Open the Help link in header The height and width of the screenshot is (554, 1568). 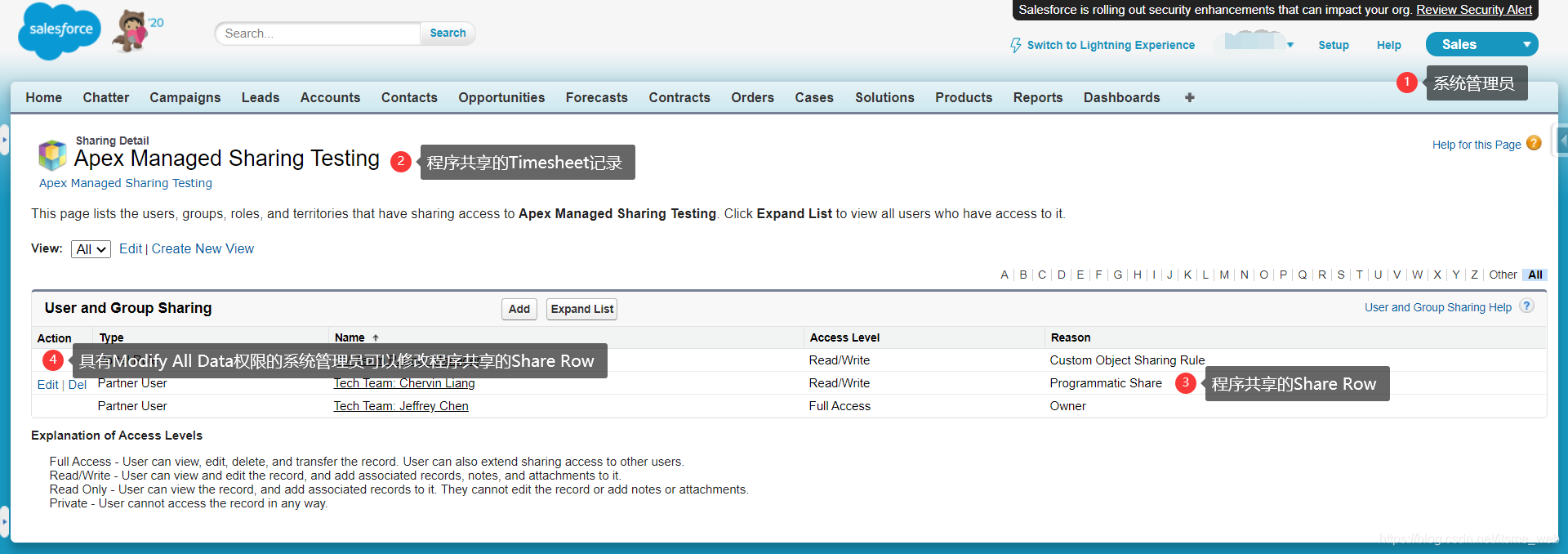tap(1388, 45)
